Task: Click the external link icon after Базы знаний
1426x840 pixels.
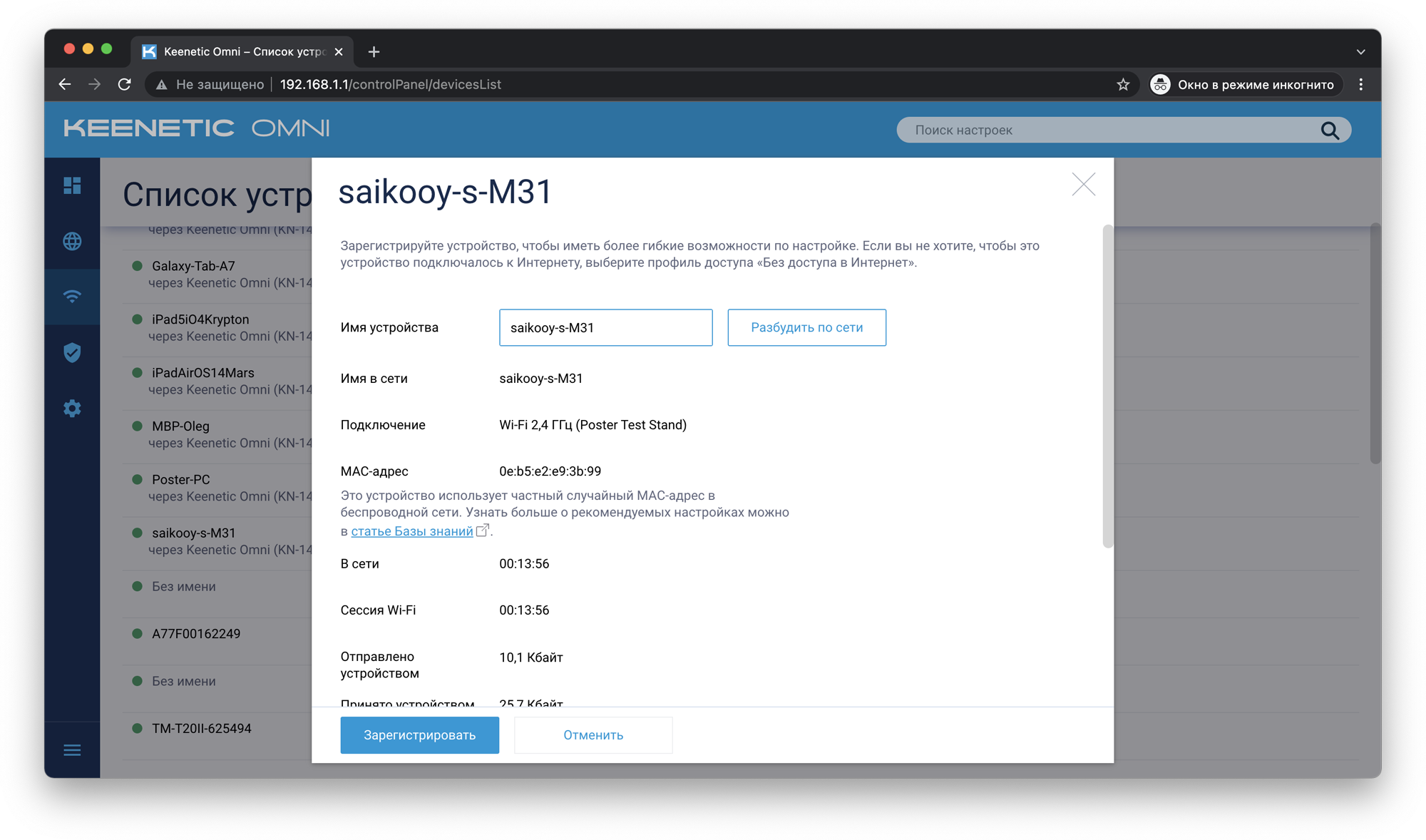Action: [483, 530]
